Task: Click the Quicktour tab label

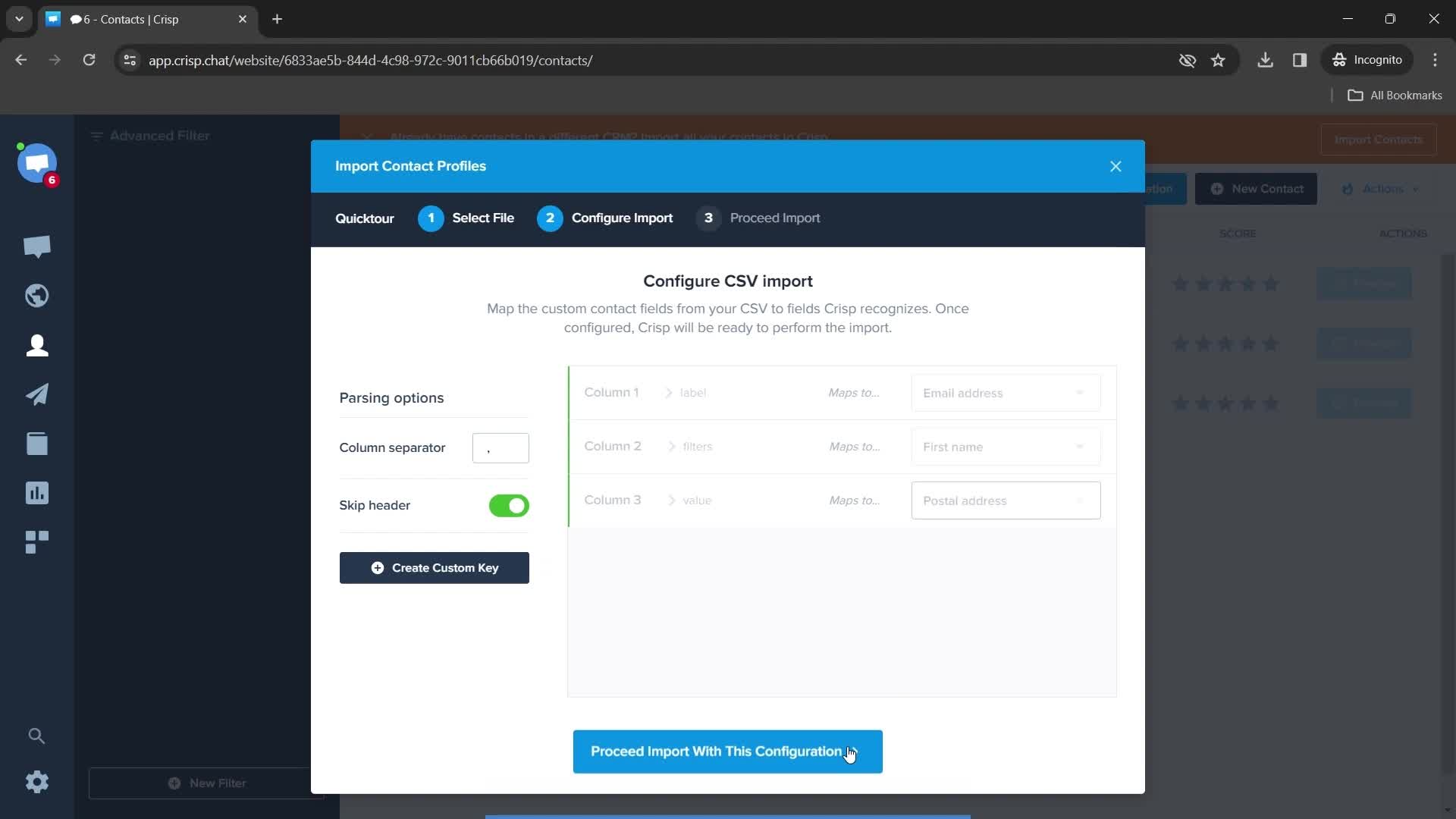Action: 365,218
